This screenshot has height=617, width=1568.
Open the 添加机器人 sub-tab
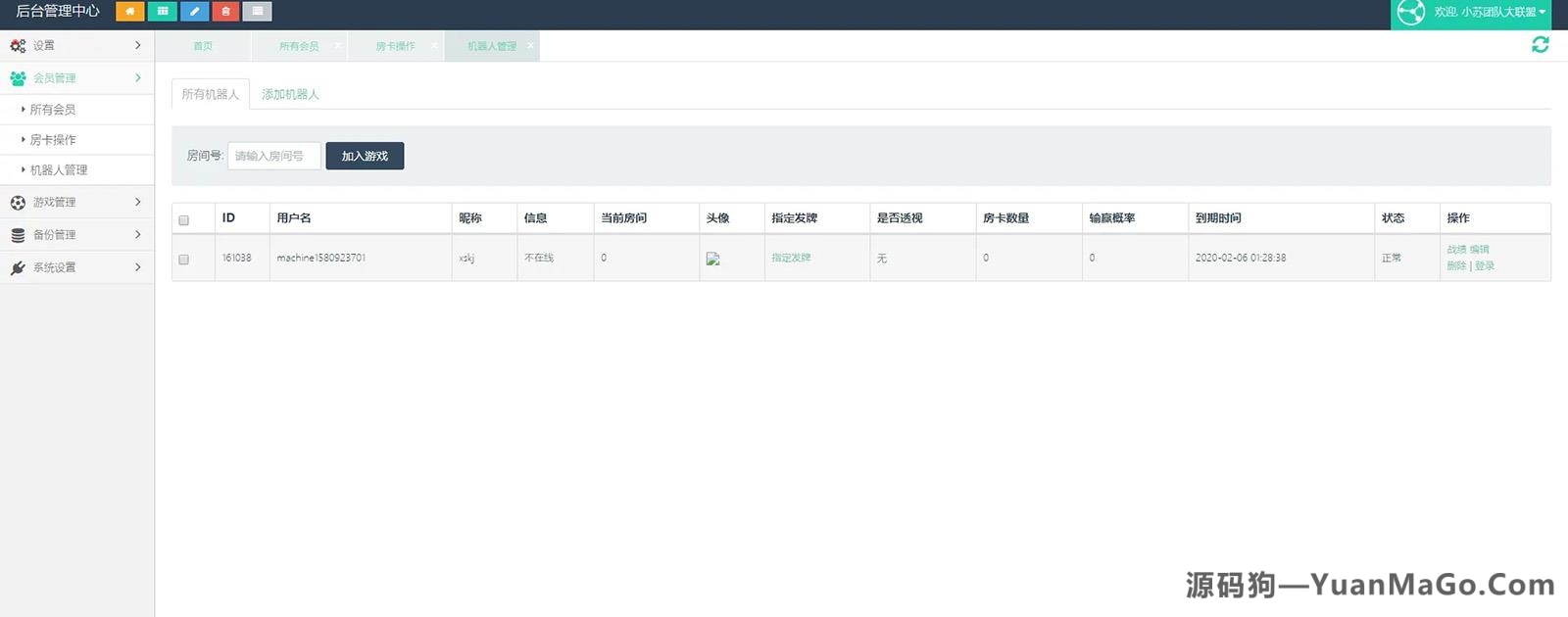coord(290,94)
